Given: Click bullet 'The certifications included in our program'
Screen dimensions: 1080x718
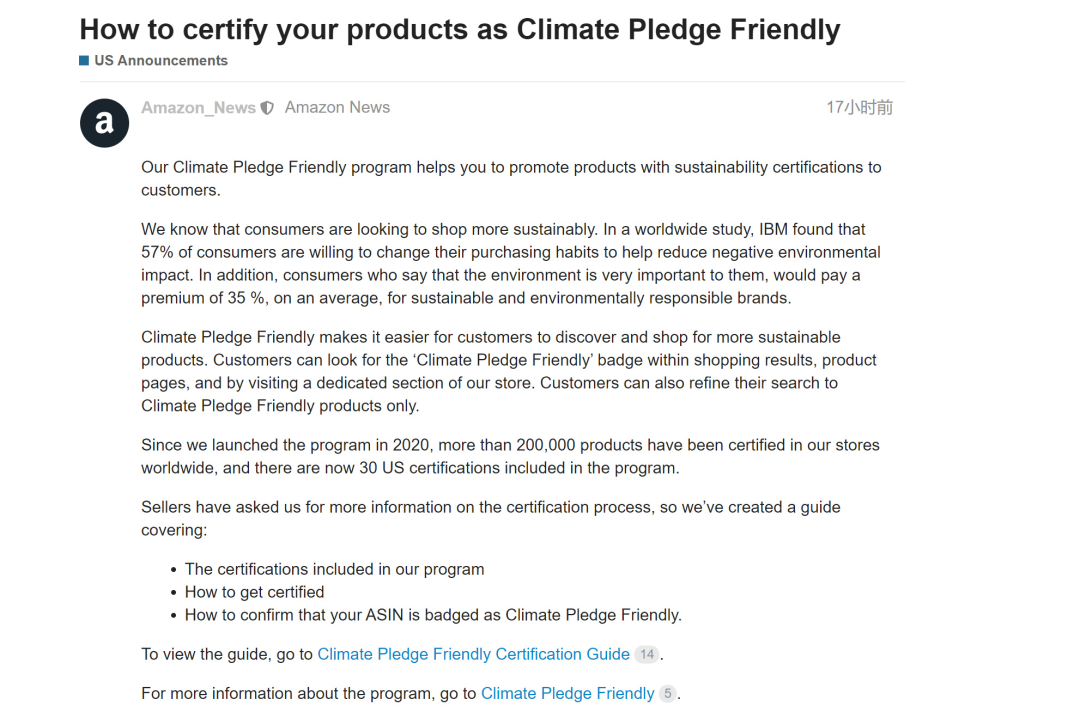Looking at the screenshot, I should pyautogui.click(x=334, y=569).
